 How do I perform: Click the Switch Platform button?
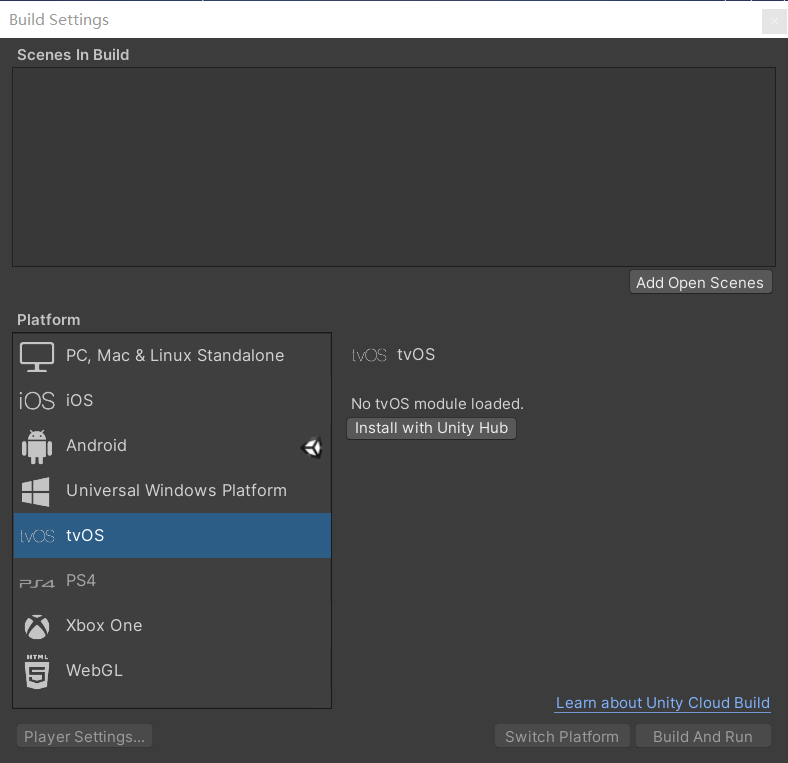coord(562,736)
